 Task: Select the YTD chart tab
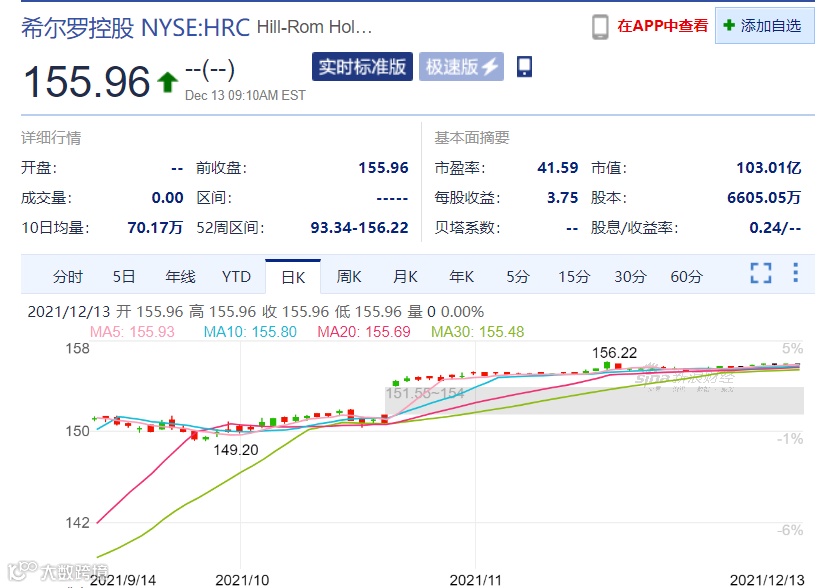coord(236,277)
